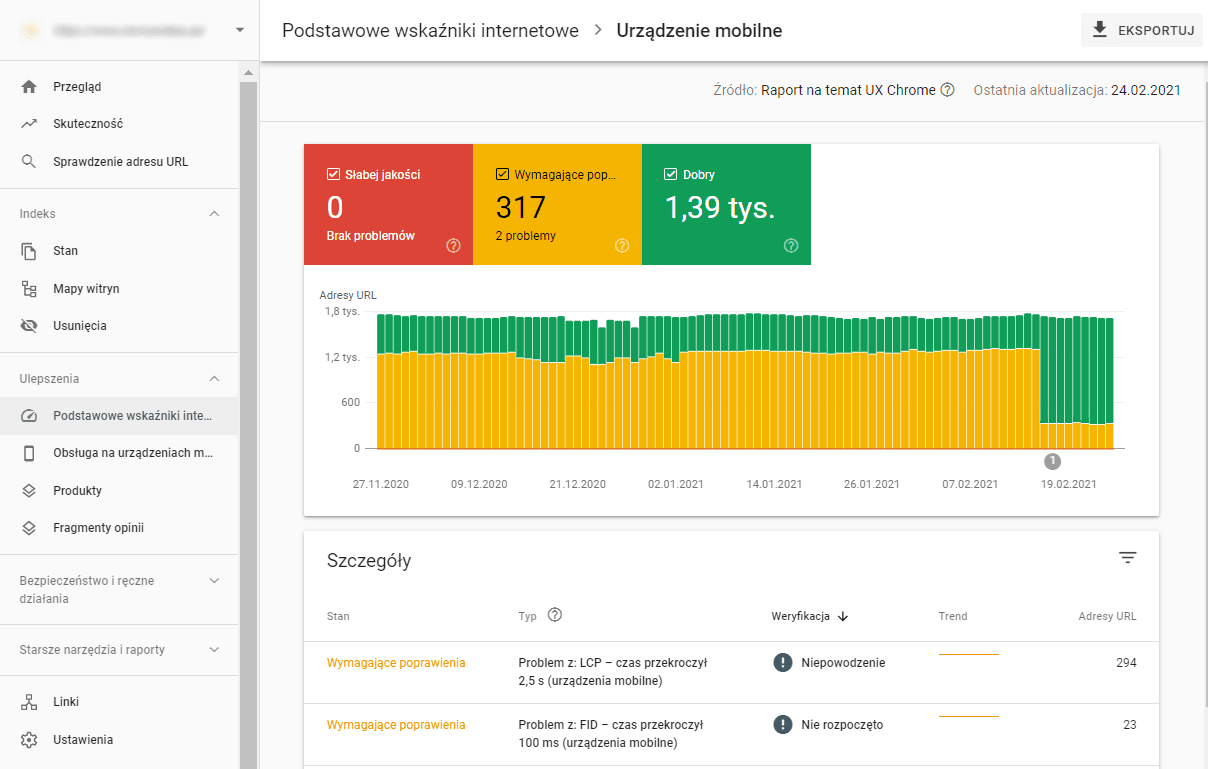
Task: Click the warning icon beside Niepowodzenie
Action: click(783, 662)
